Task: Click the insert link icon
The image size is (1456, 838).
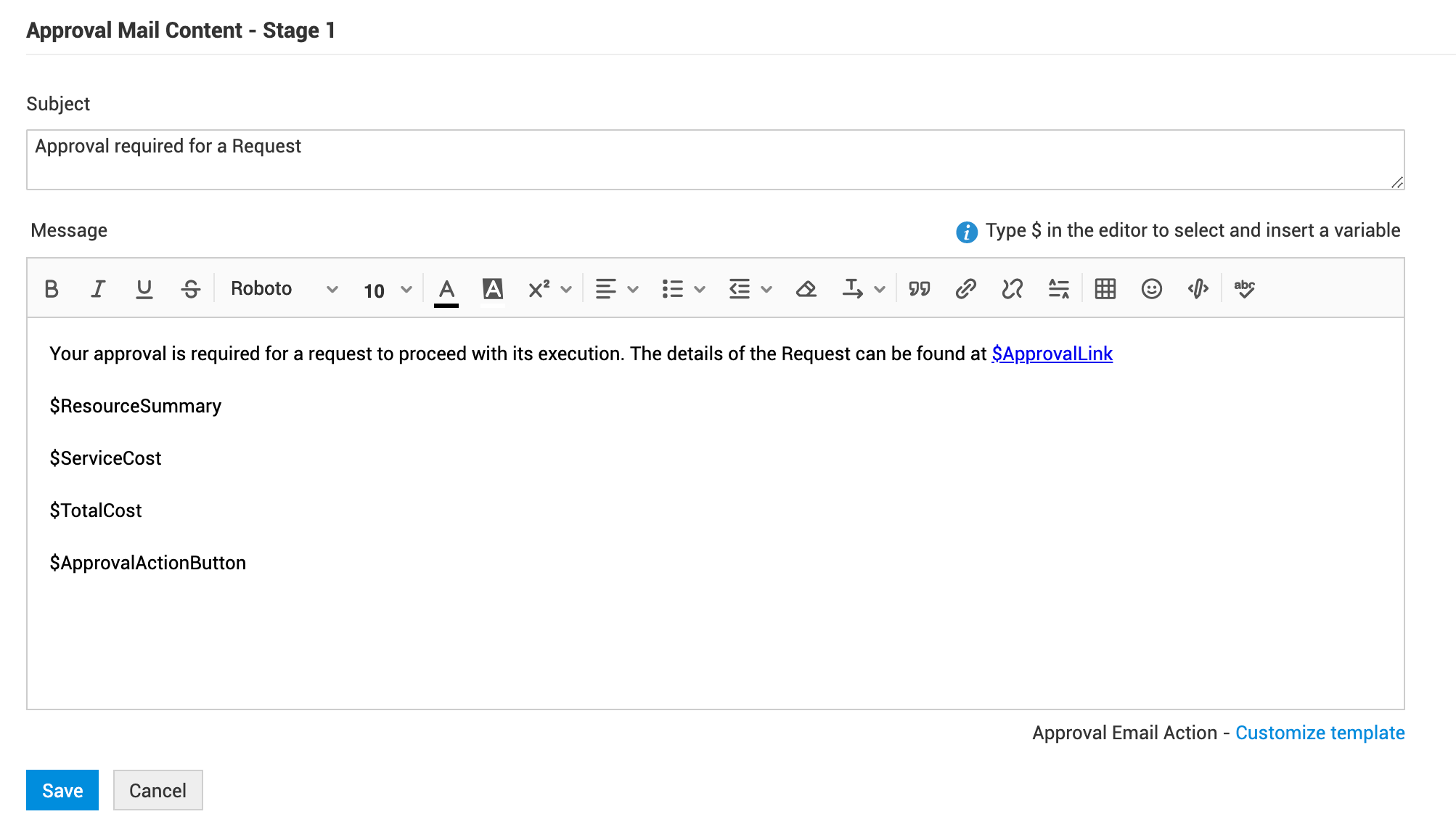Action: point(965,289)
